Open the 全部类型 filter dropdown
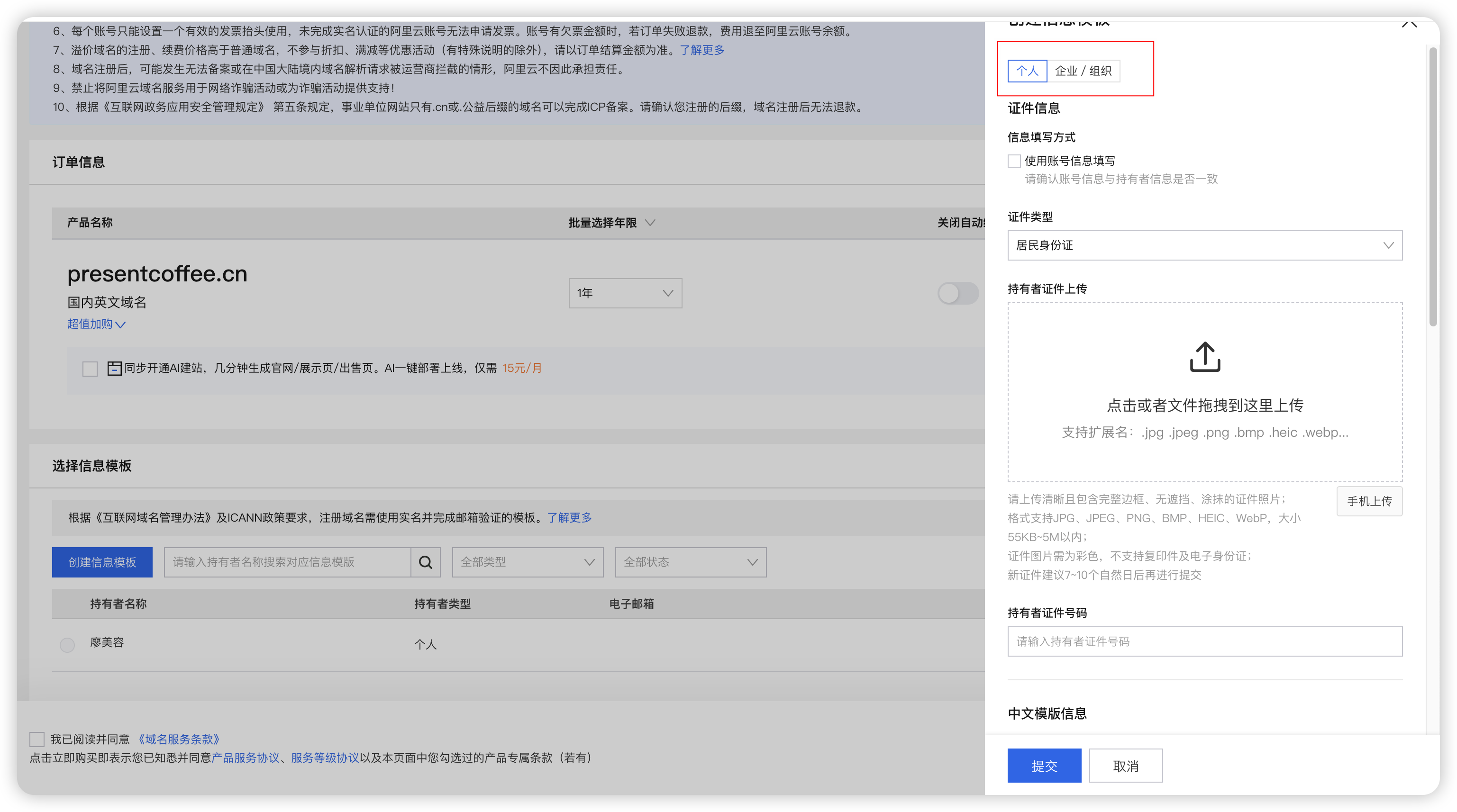Viewport: 1457px width, 812px height. pyautogui.click(x=528, y=562)
